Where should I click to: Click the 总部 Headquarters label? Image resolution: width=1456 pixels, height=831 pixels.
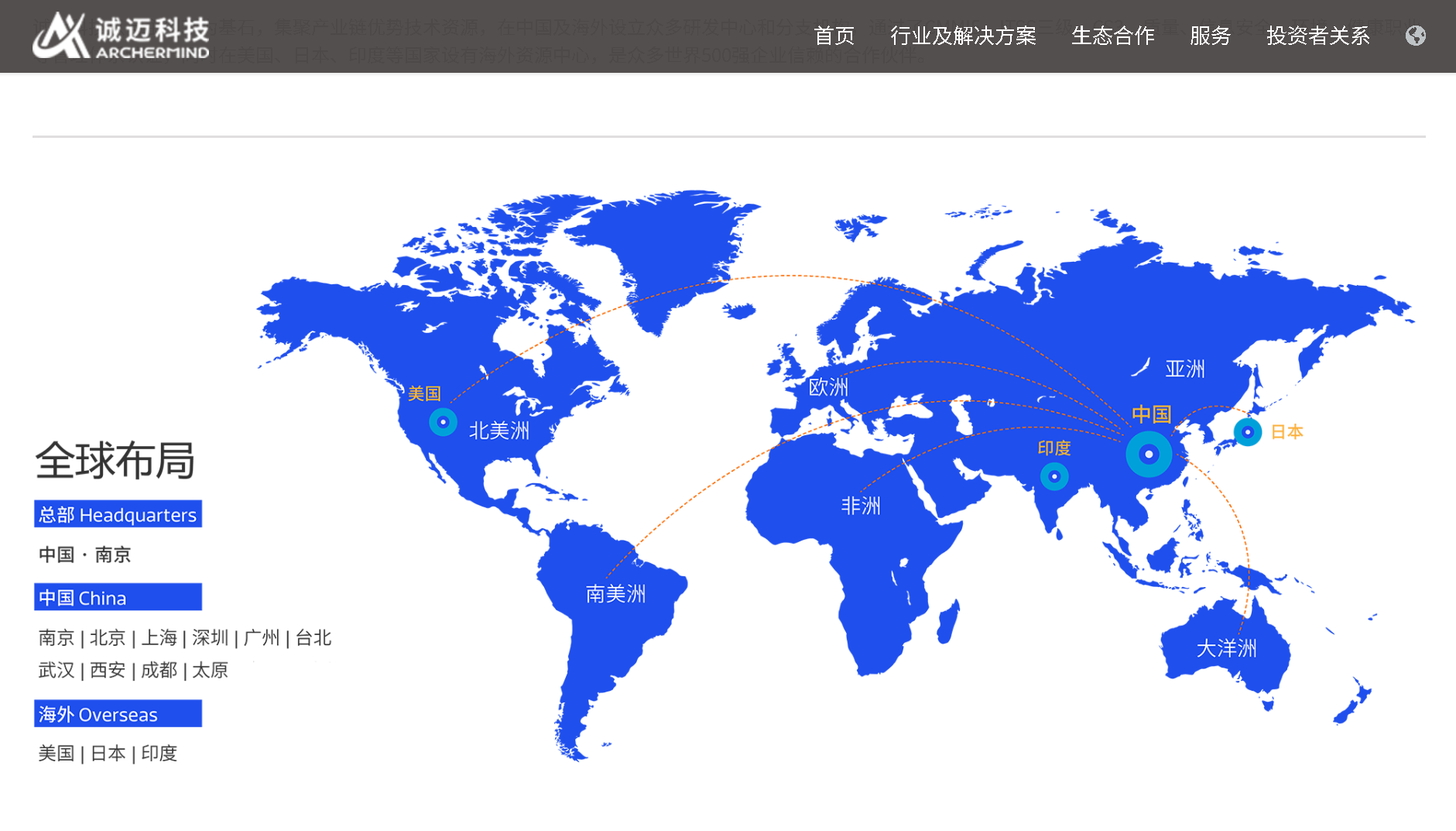(x=118, y=514)
